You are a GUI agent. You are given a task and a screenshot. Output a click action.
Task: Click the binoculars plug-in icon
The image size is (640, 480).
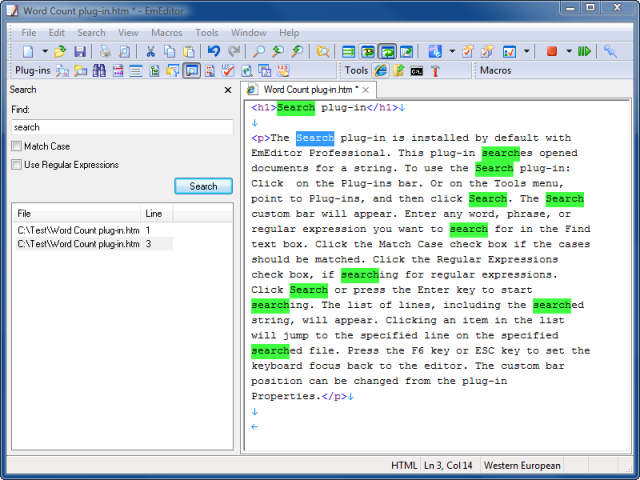99,71
